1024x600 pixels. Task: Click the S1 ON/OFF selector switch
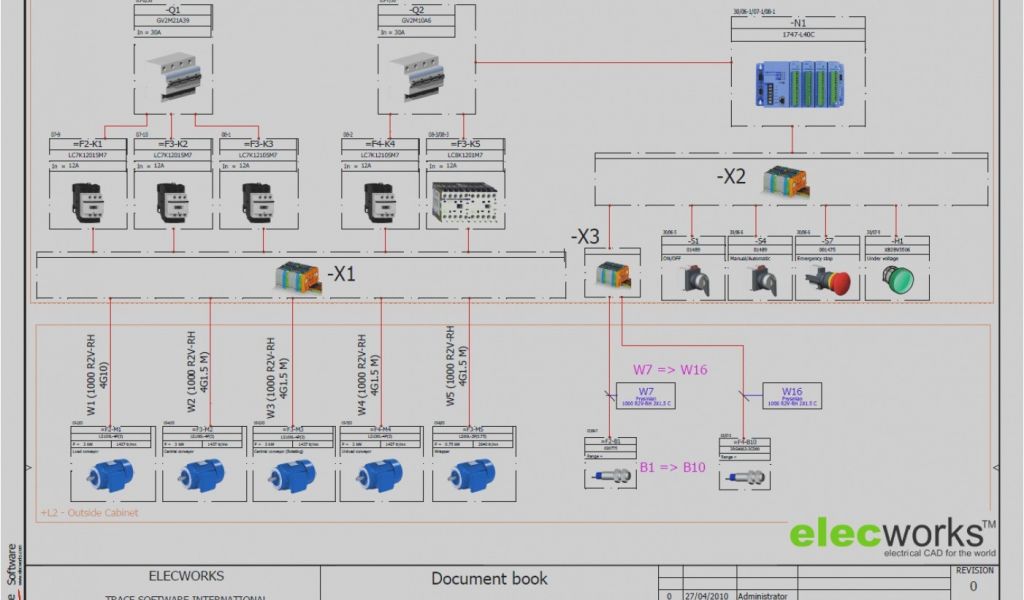(694, 279)
